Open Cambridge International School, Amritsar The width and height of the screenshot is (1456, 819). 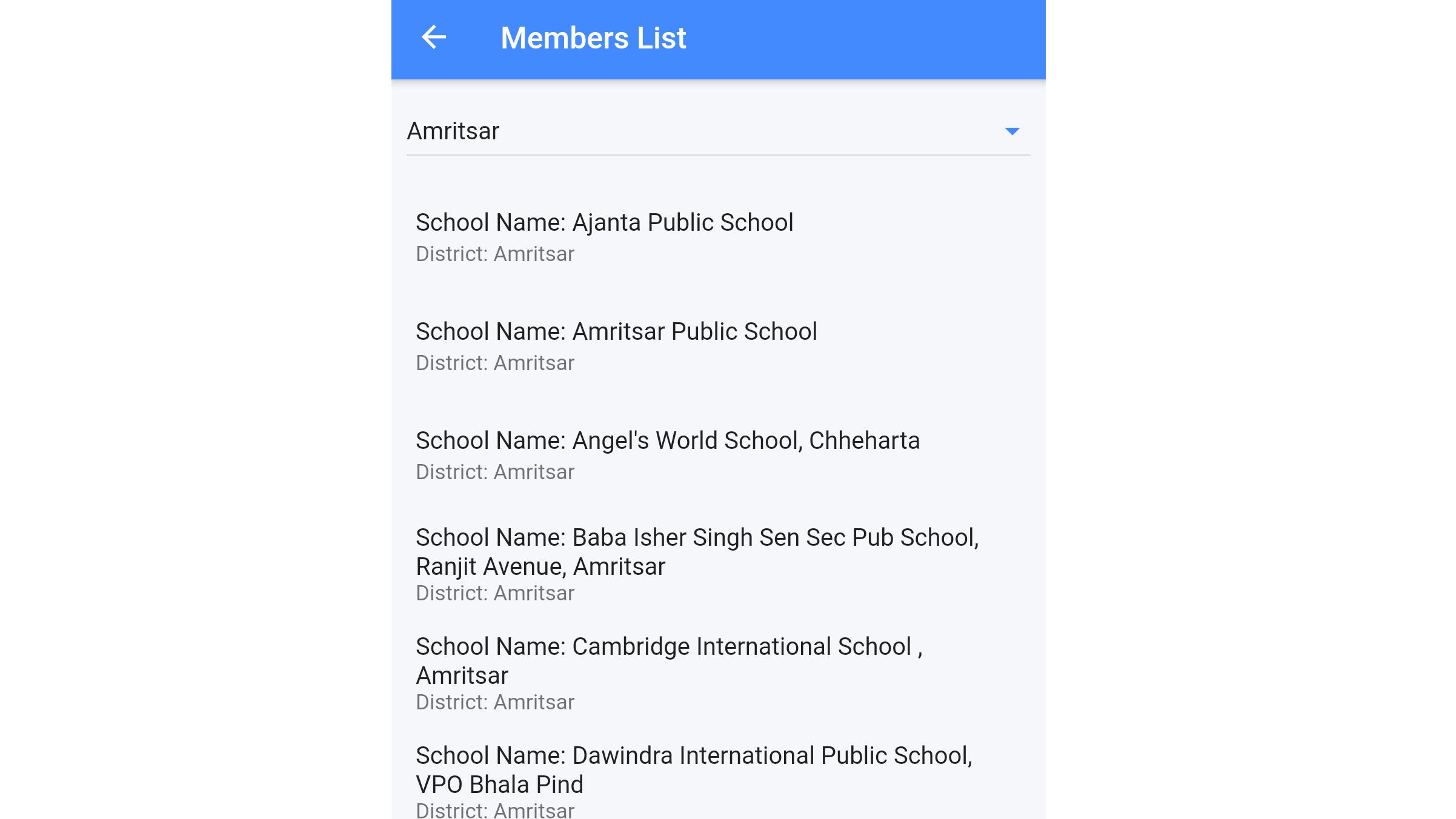(718, 673)
